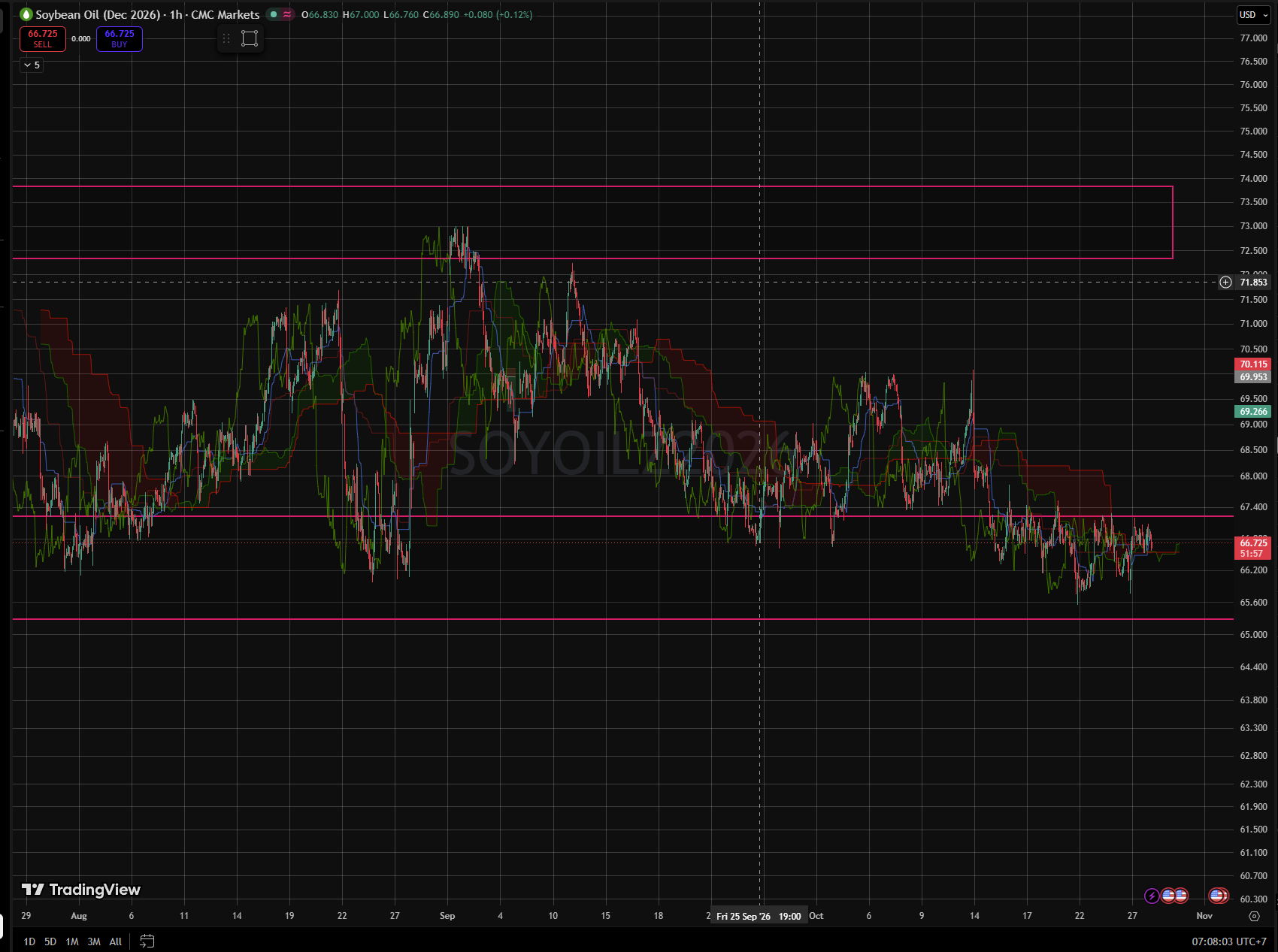
Task: Click the red 70.115 price label on scale
Action: click(1252, 364)
